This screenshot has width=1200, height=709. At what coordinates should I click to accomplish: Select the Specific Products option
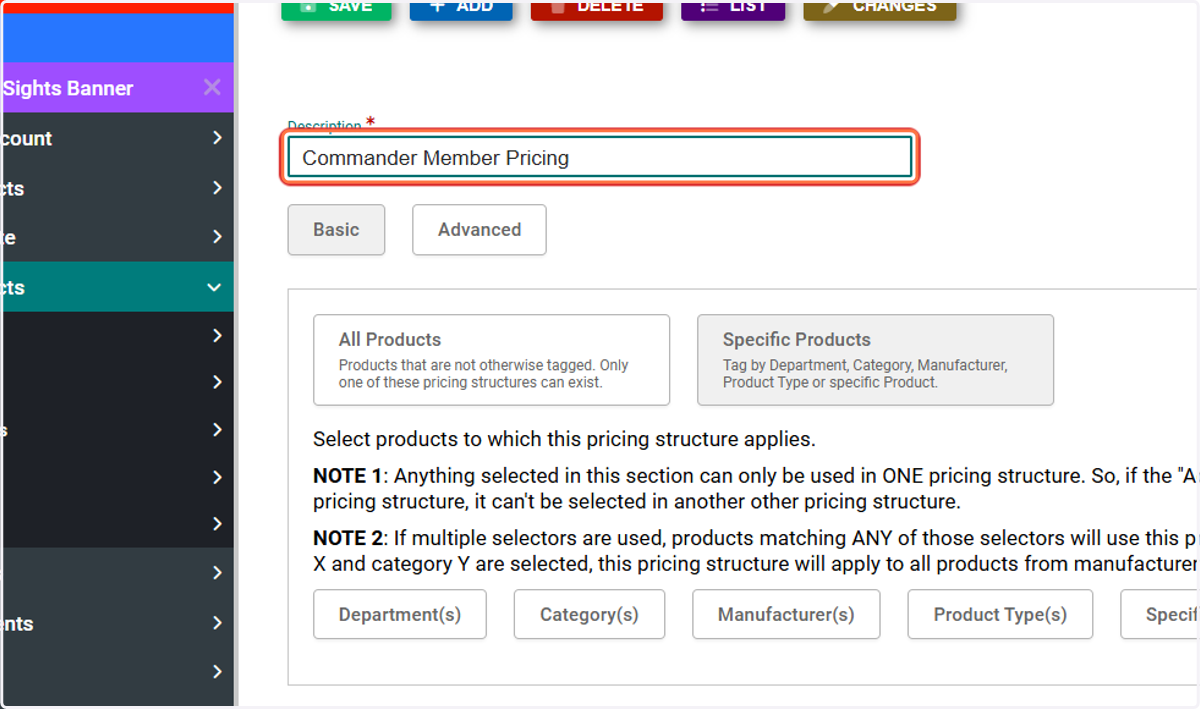point(875,360)
